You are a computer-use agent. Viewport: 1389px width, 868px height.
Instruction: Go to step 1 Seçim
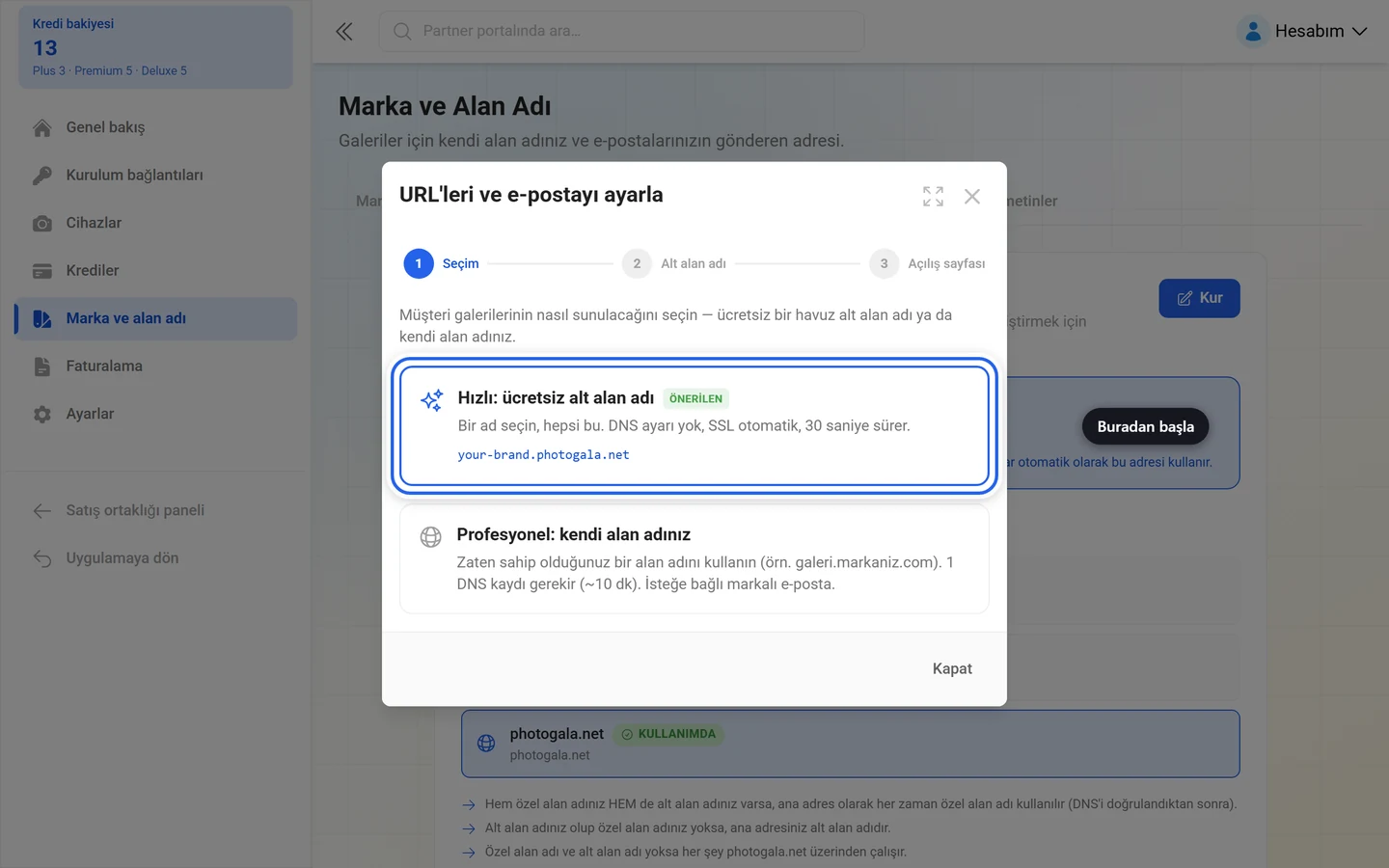pyautogui.click(x=442, y=263)
